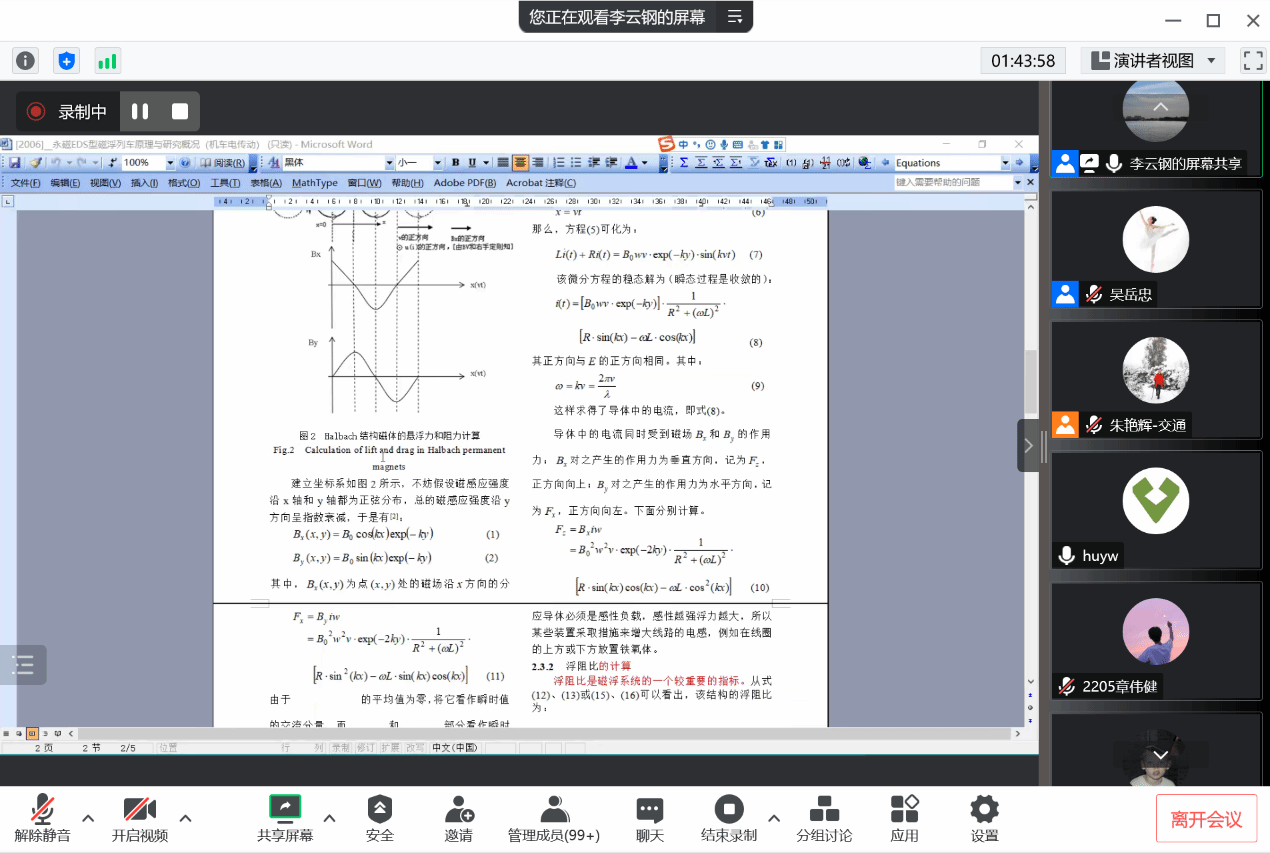
Task: Toggle center alignment in Word toolbar
Action: (520, 162)
